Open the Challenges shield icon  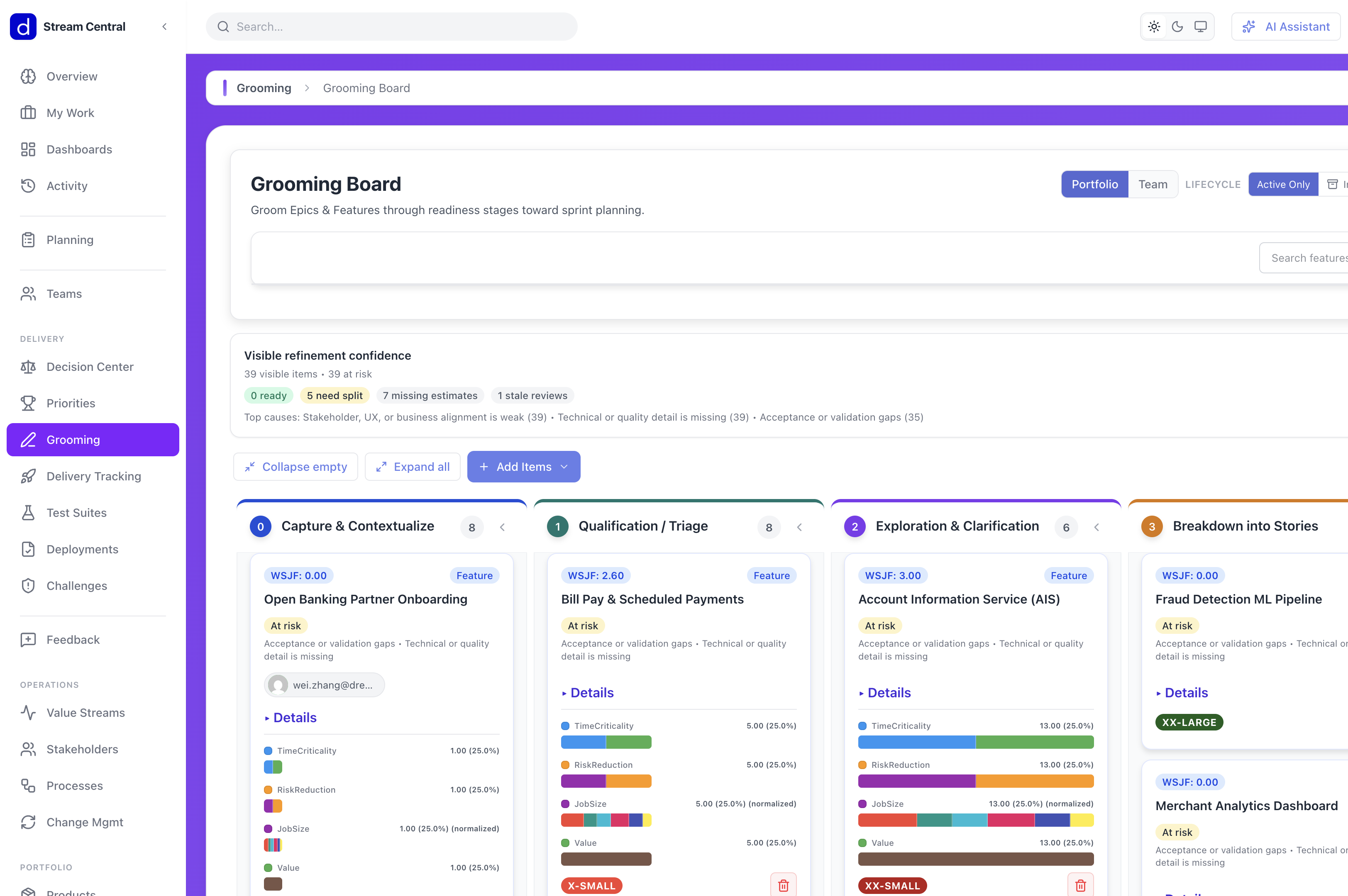(28, 586)
